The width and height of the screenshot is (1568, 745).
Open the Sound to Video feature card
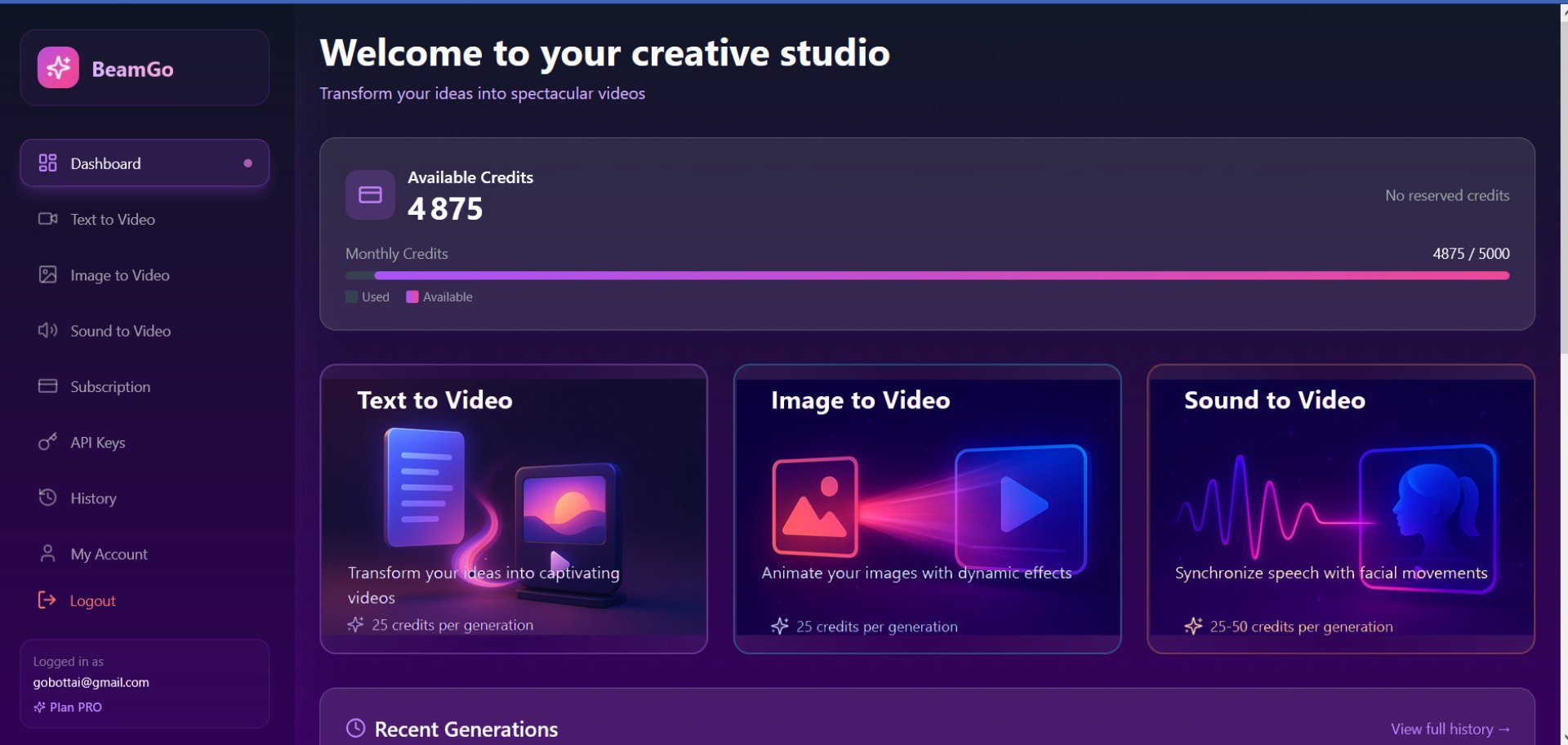click(1340, 508)
